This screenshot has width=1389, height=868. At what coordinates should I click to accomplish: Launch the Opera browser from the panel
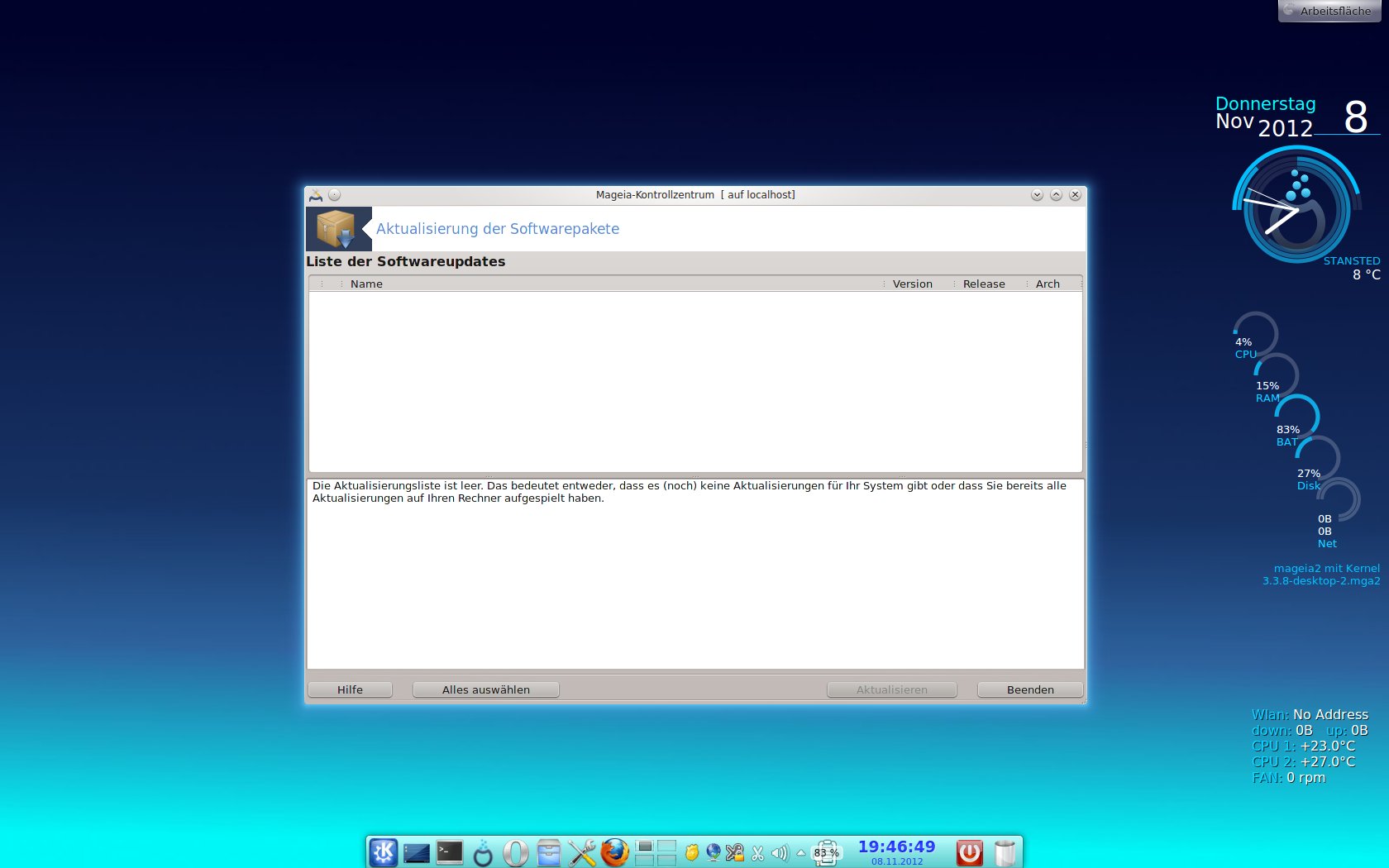coord(516,852)
